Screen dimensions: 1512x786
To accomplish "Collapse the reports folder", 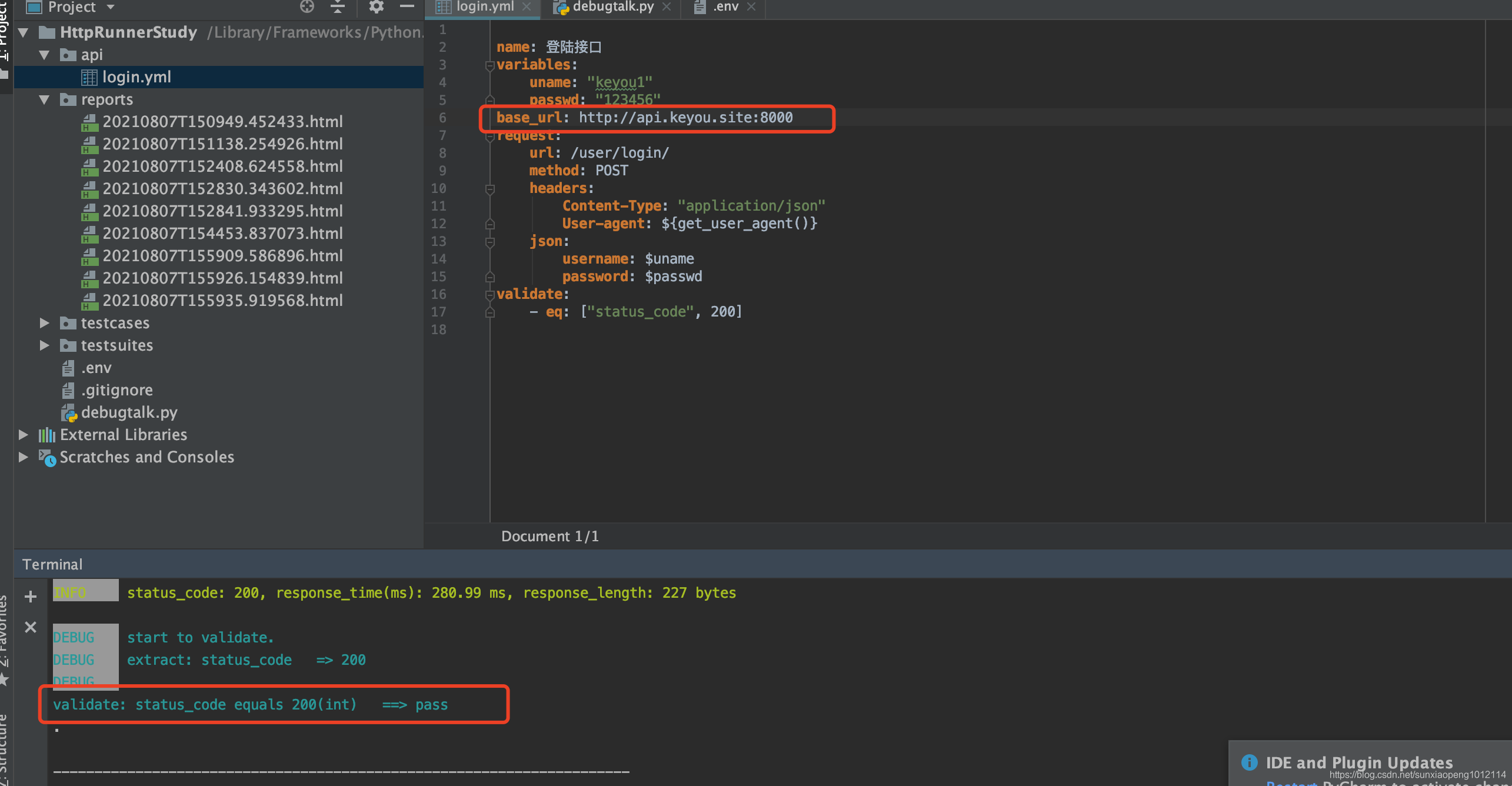I will click(44, 99).
